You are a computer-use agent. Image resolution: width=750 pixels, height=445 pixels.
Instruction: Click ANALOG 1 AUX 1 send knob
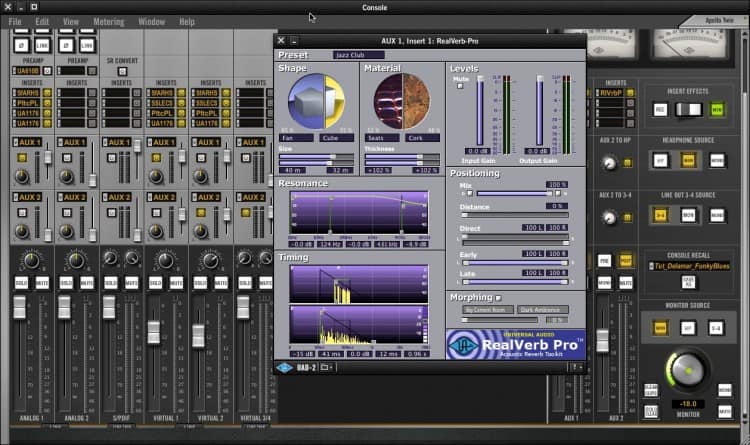[22, 177]
